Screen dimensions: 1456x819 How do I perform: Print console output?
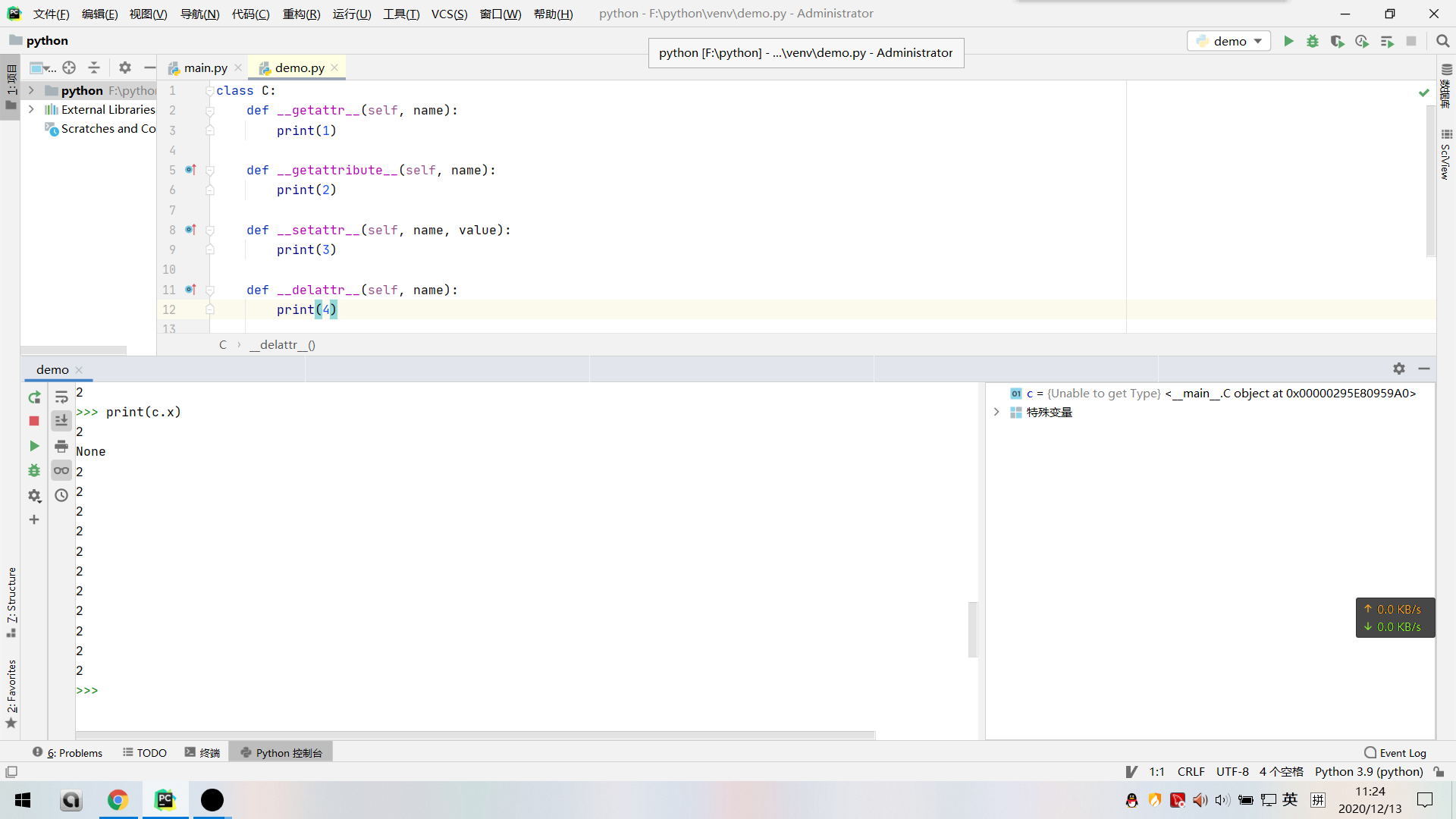pyautogui.click(x=61, y=446)
